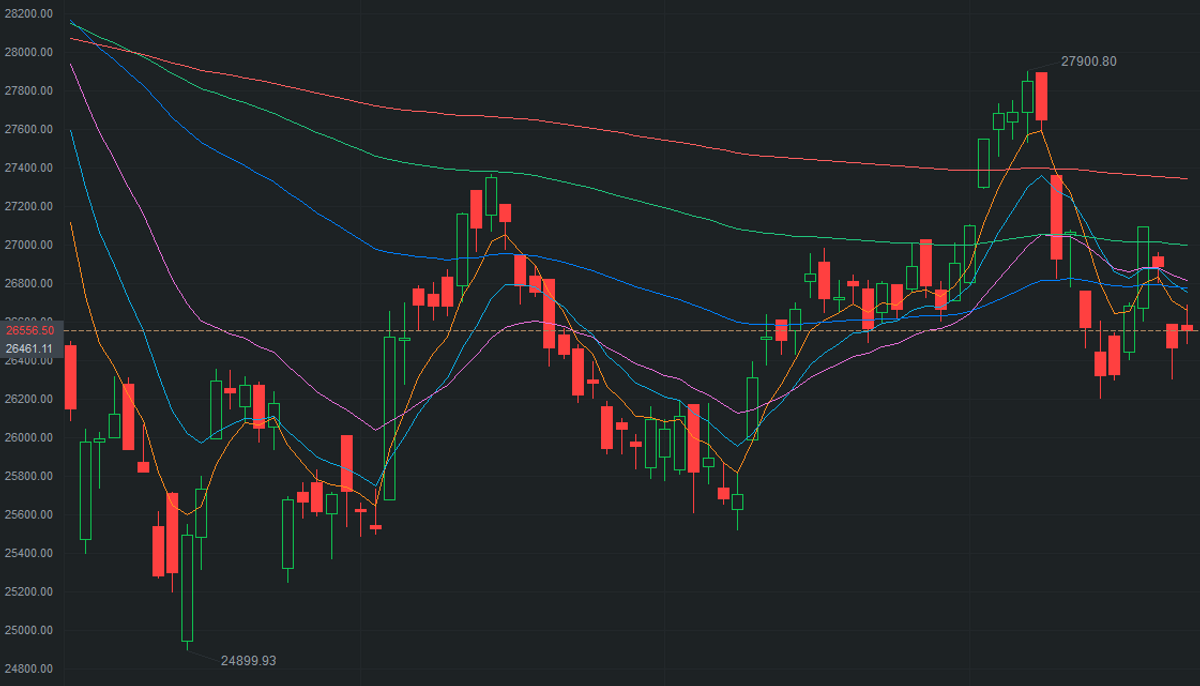This screenshot has height=686, width=1200.
Task: Click the 25200.00 axis label
Action: 28,592
